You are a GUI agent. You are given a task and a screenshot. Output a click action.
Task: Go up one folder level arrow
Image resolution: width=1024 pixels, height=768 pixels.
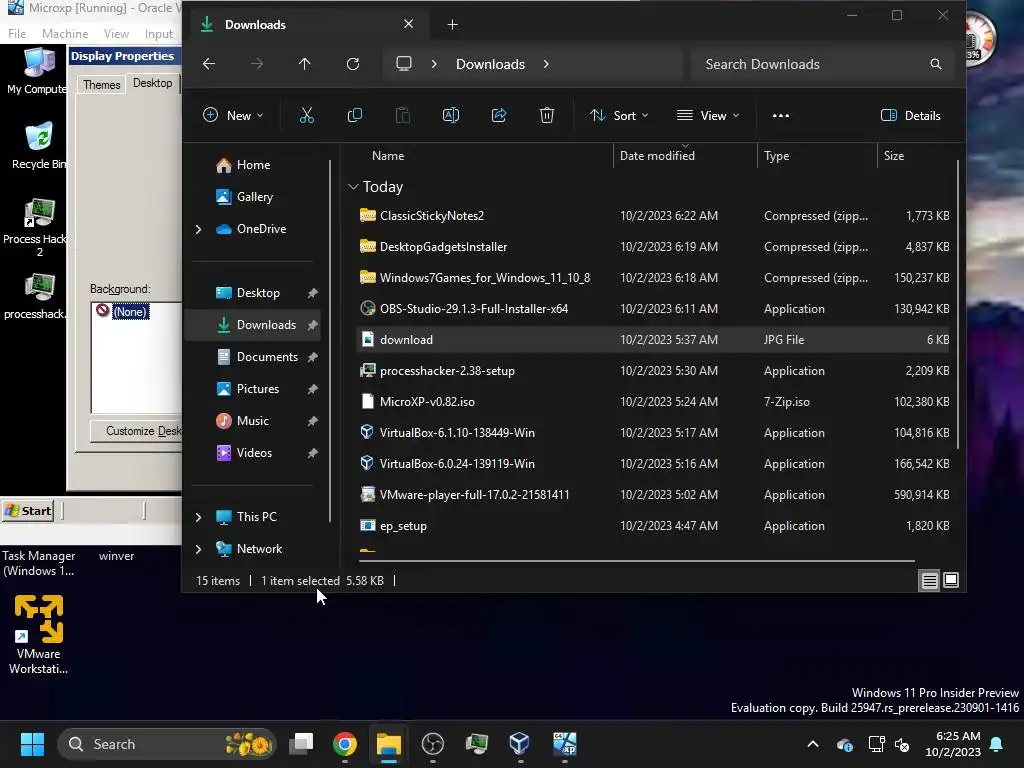click(304, 64)
